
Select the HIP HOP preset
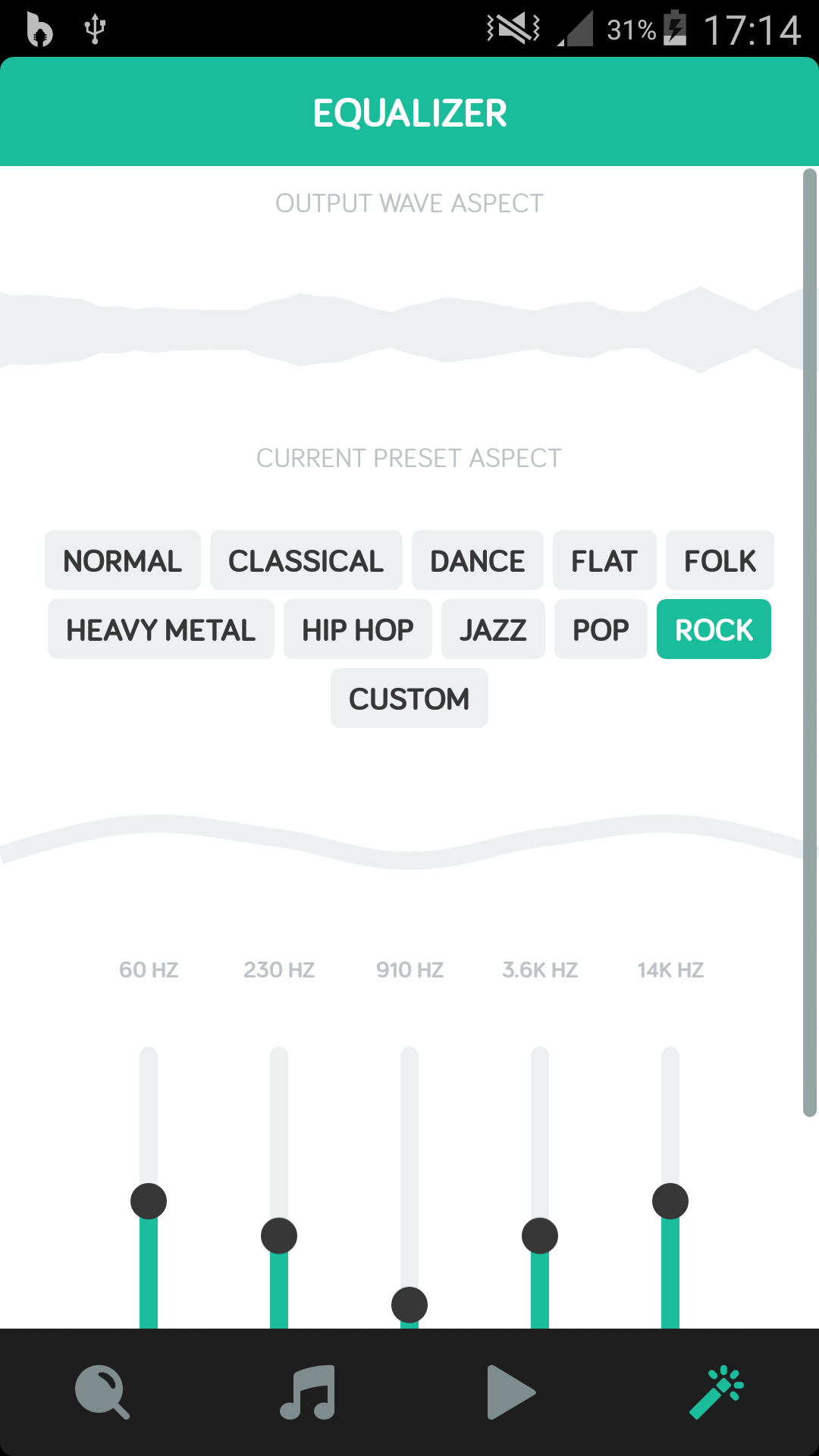pos(358,629)
